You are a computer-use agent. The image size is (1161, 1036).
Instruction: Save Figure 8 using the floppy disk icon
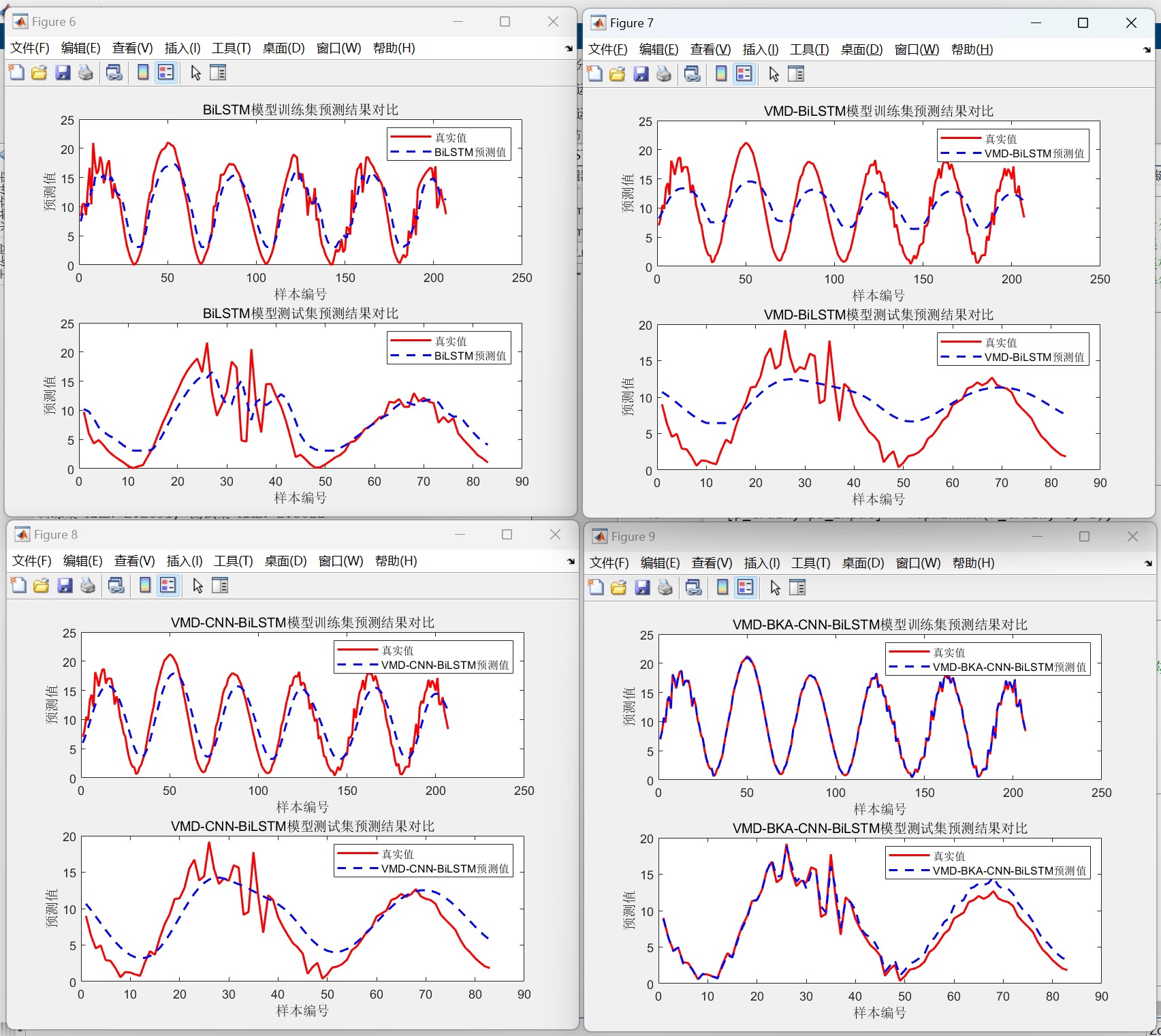click(x=65, y=585)
